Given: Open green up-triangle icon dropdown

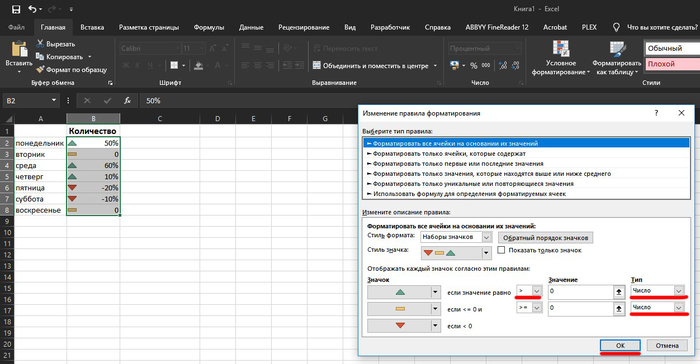Looking at the screenshot, I should click(435, 292).
